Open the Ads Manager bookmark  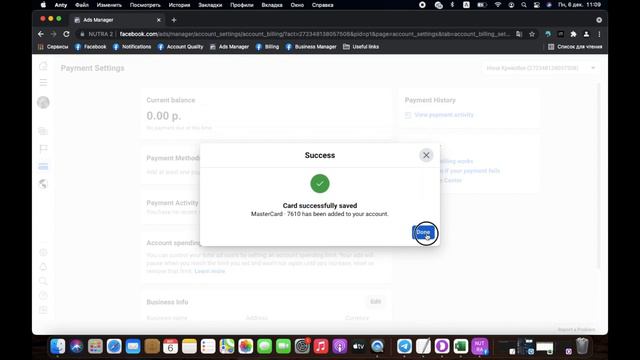click(x=229, y=47)
